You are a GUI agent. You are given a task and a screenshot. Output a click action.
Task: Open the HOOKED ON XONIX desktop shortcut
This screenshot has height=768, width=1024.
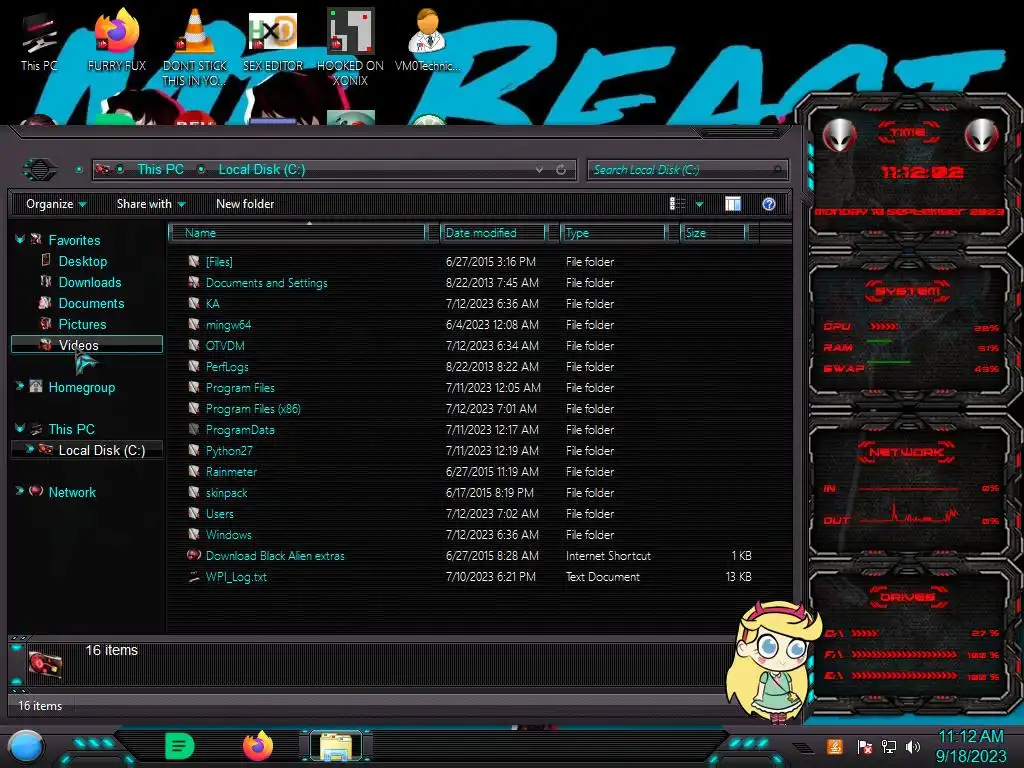(350, 46)
